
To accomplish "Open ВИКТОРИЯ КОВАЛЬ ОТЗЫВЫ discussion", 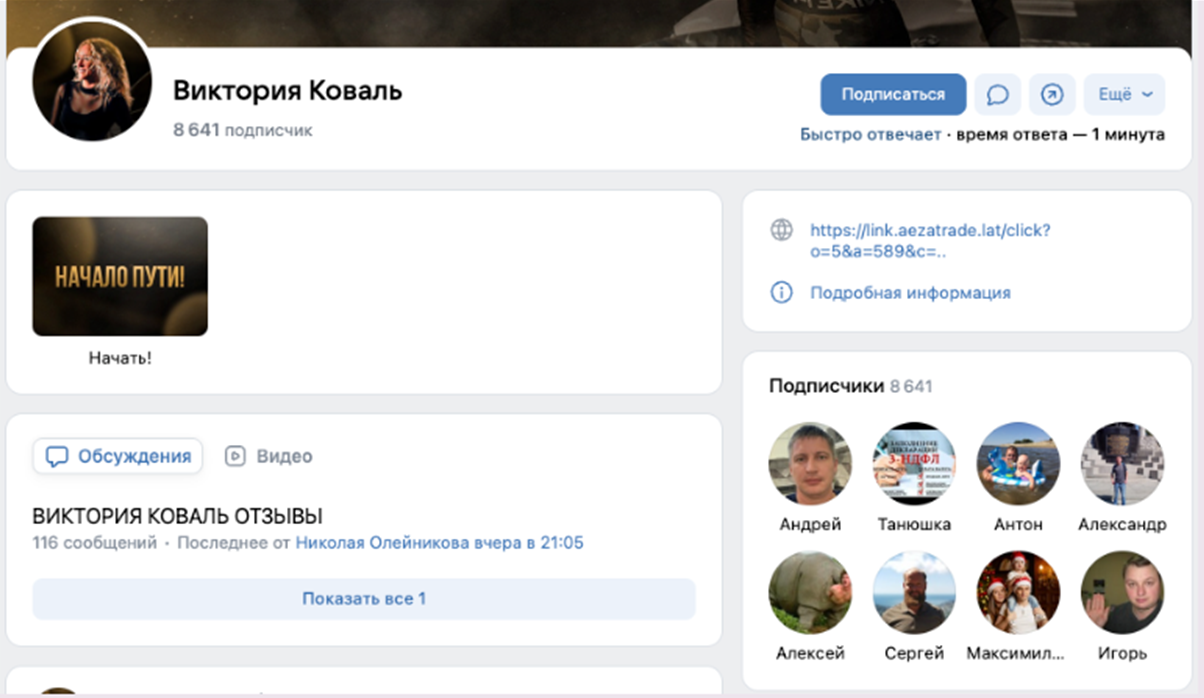I will 178,517.
